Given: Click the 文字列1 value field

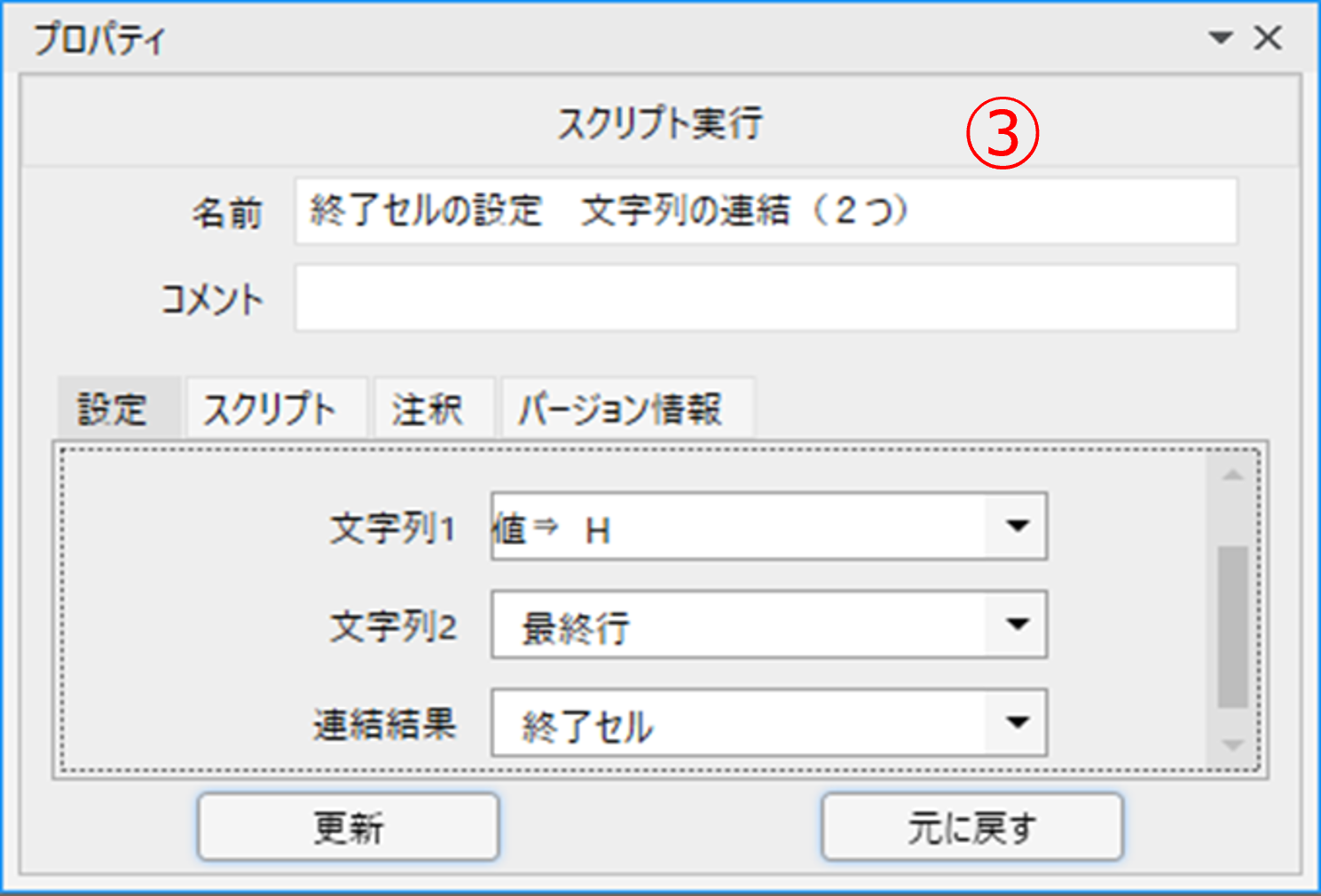Looking at the screenshot, I should coord(738,526).
